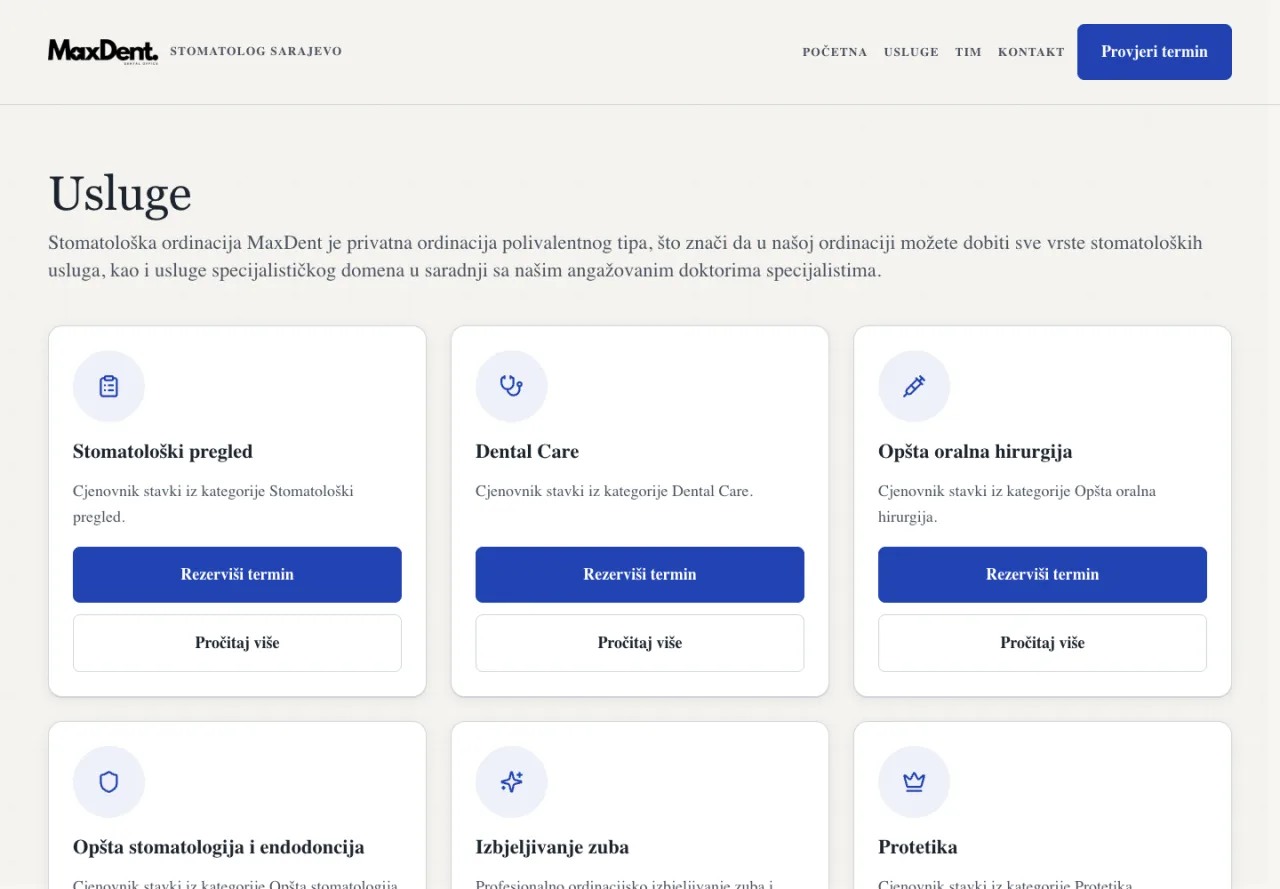Image resolution: width=1280 pixels, height=889 pixels.
Task: Click the description text under Opšta oralna hirurgija title
Action: [1017, 504]
